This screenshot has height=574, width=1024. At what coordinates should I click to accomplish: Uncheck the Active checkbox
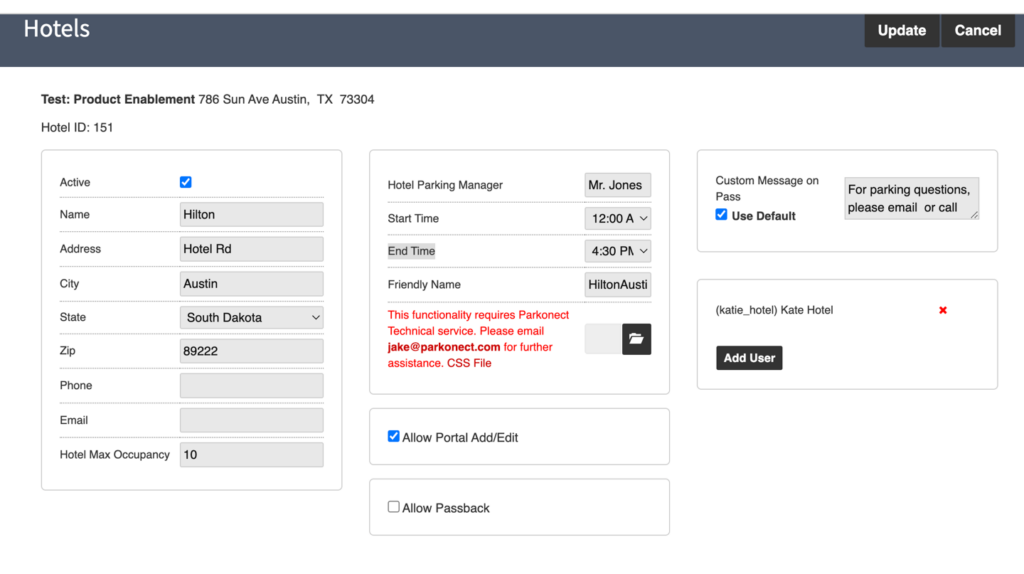coord(186,182)
